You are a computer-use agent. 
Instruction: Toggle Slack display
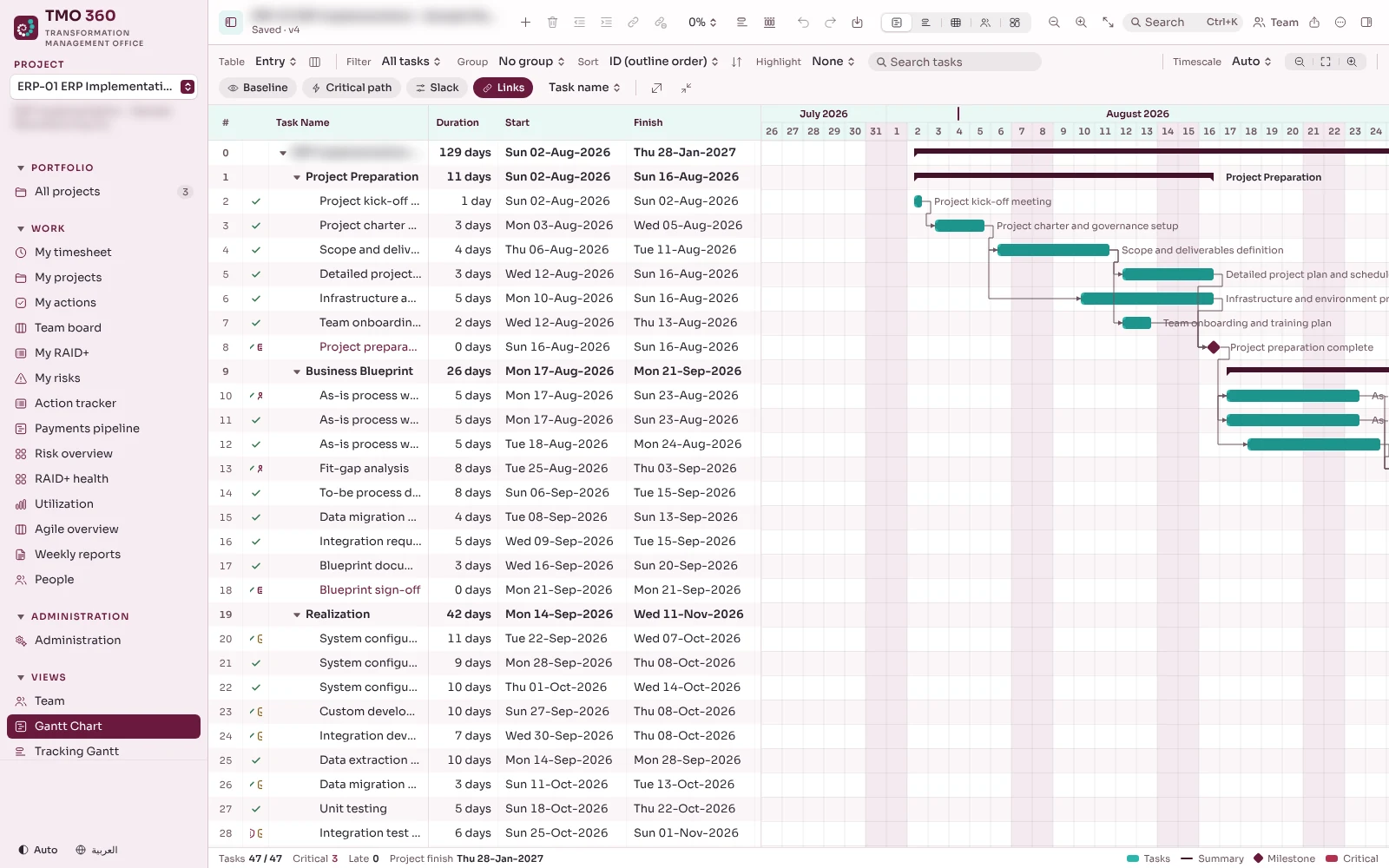437,88
